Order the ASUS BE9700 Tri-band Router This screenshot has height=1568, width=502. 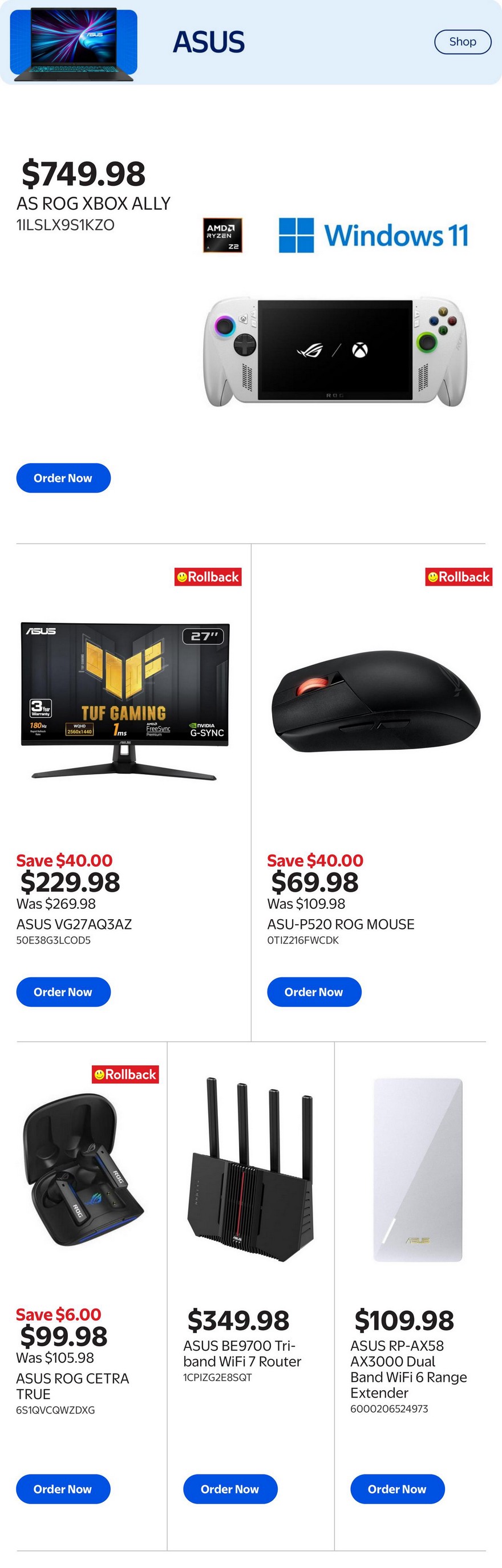[x=230, y=1489]
